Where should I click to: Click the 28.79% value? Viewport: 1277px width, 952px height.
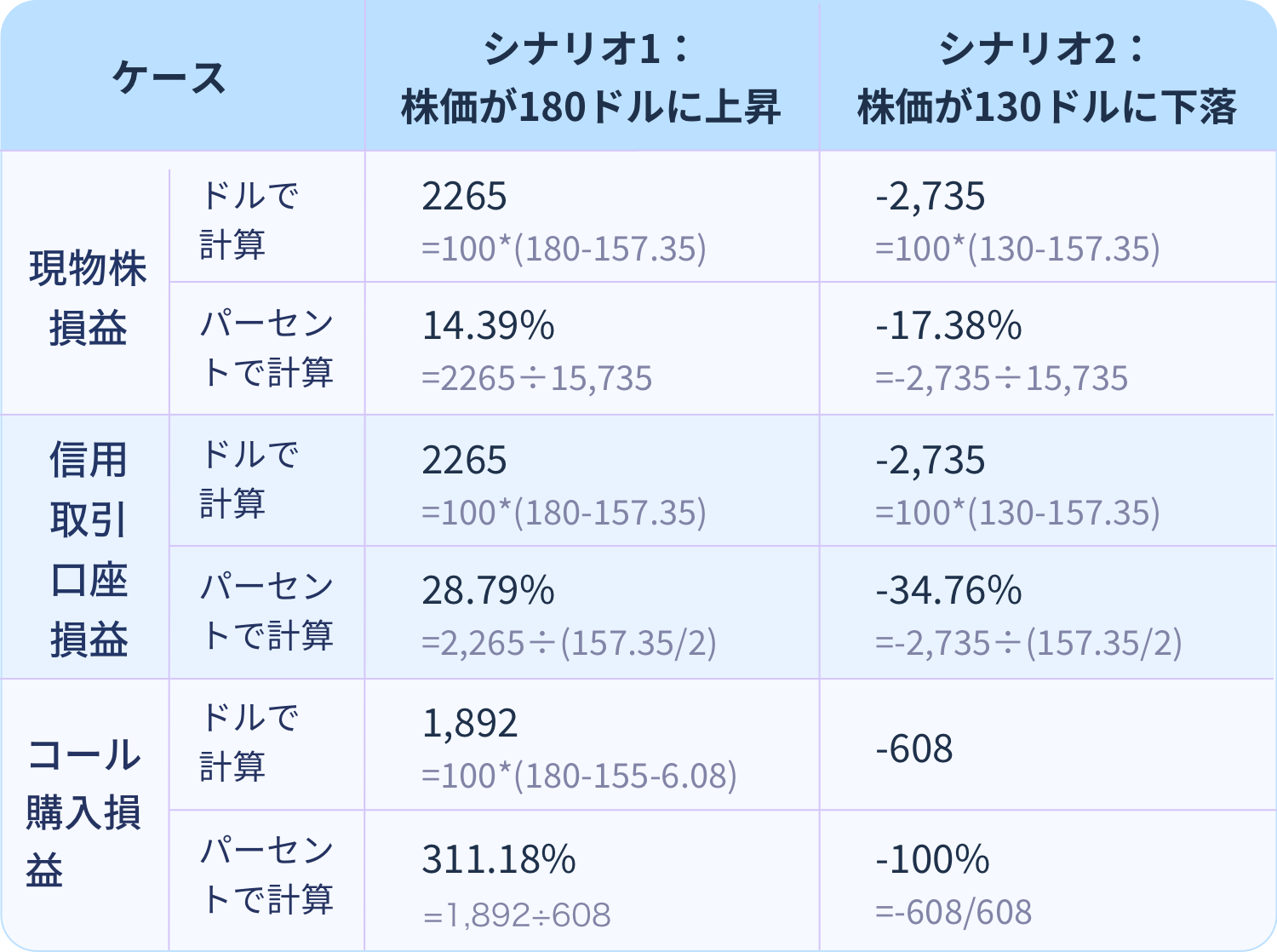[489, 591]
